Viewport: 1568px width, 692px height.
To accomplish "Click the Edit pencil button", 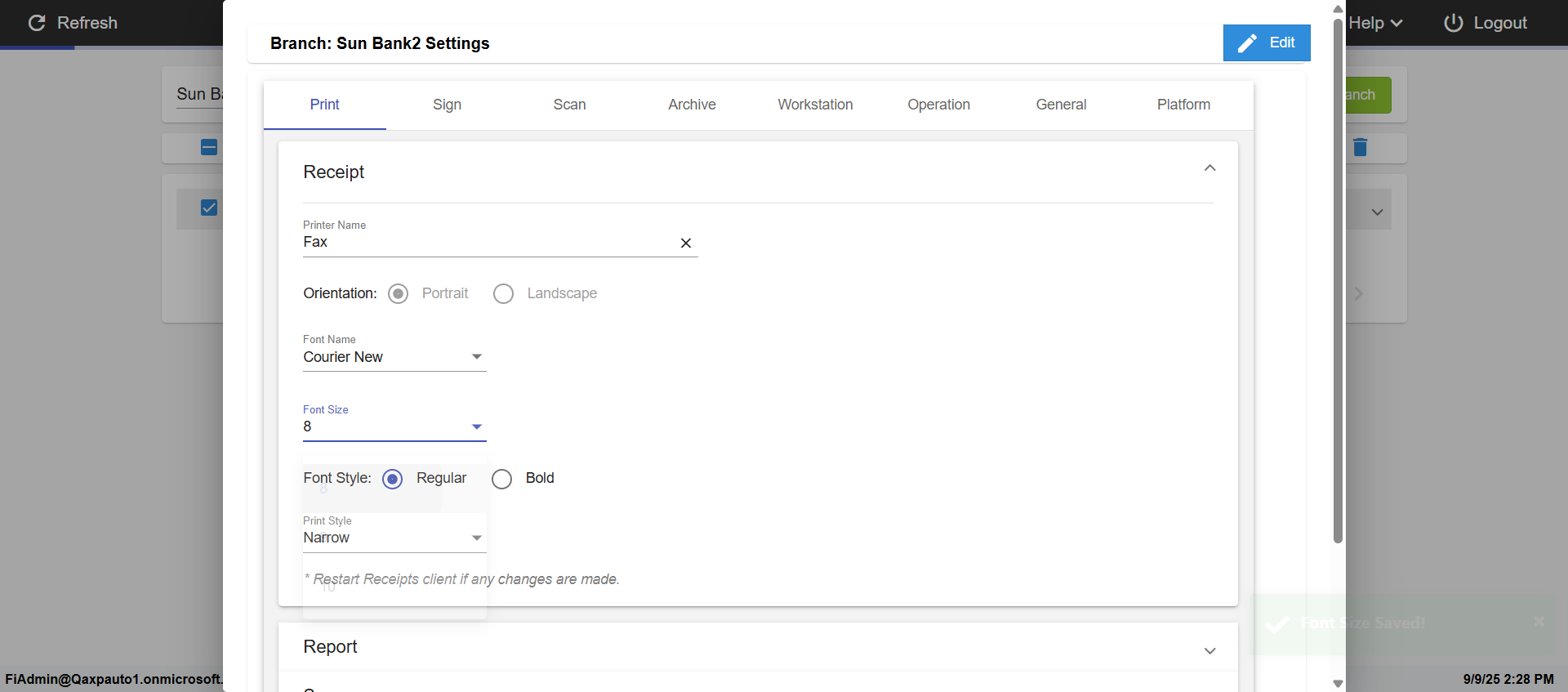I will pos(1266,43).
